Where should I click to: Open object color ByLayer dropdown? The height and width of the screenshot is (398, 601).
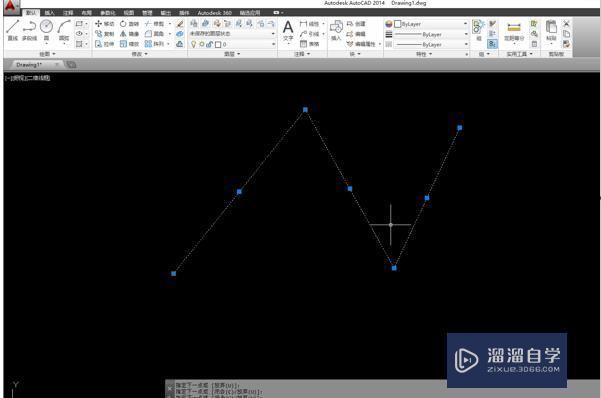click(x=431, y=24)
